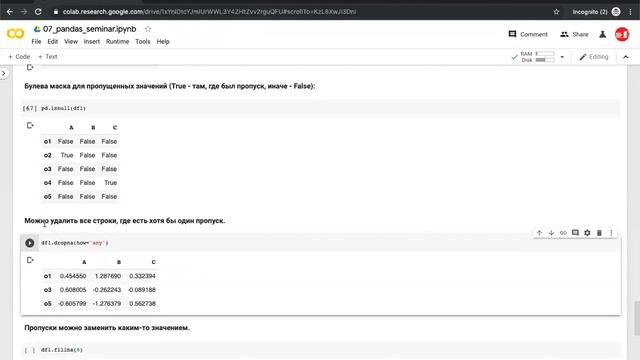Open the Help menu
This screenshot has height=360, width=640.
163,42
